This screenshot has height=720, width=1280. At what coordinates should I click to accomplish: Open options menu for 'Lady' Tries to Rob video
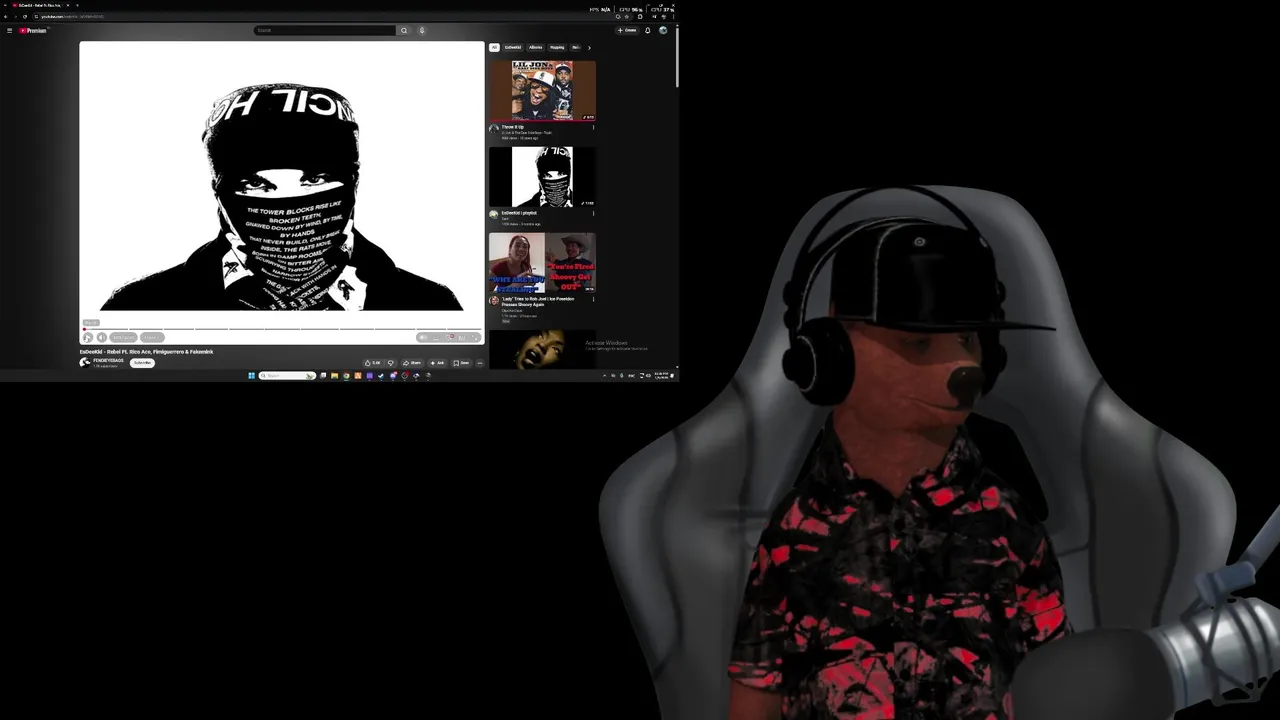pos(593,299)
